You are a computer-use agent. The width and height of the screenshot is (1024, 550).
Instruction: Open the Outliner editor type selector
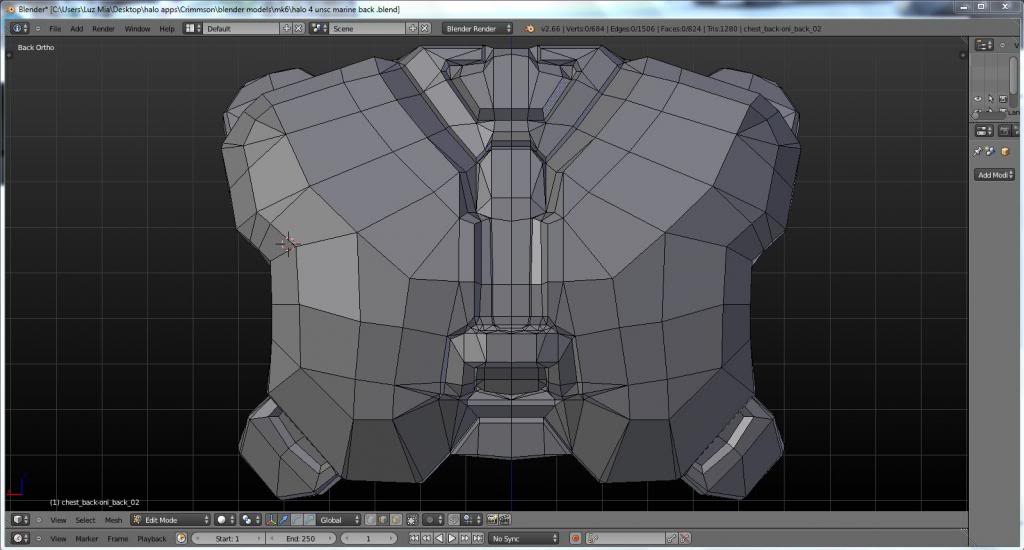tap(984, 44)
